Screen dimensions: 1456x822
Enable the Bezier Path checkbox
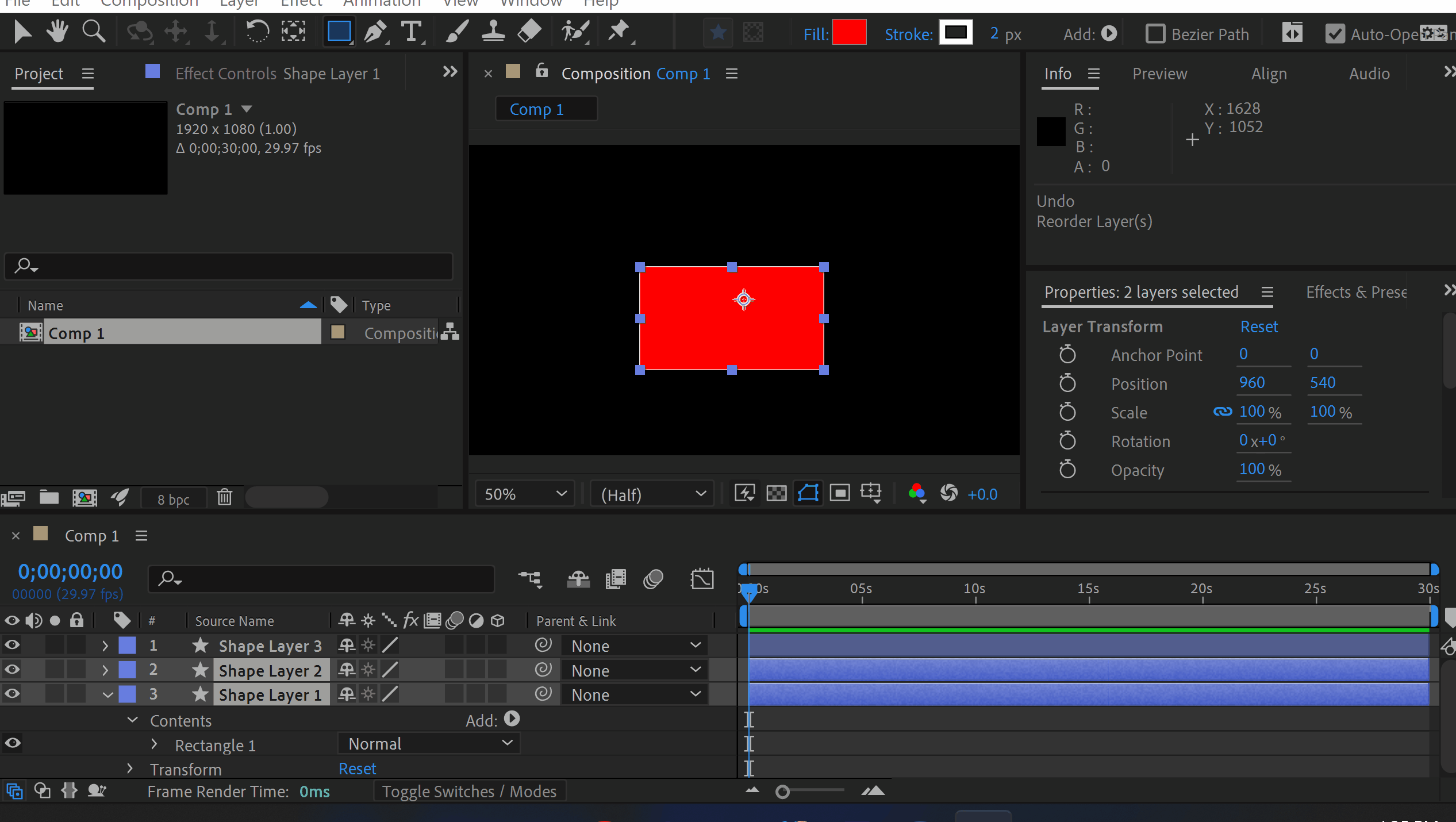coord(1155,34)
